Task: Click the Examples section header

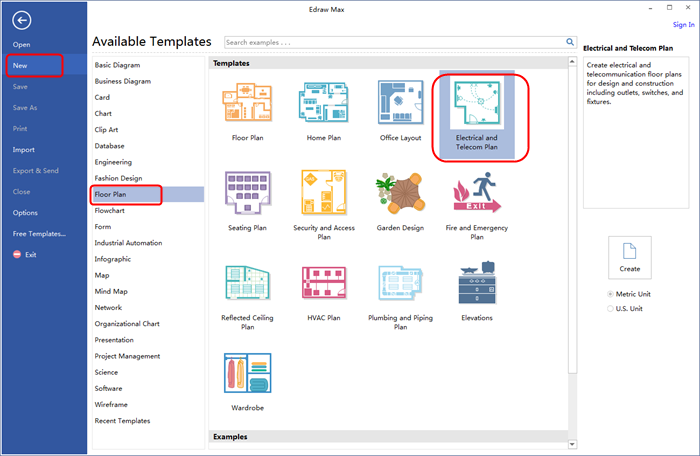Action: click(x=388, y=436)
